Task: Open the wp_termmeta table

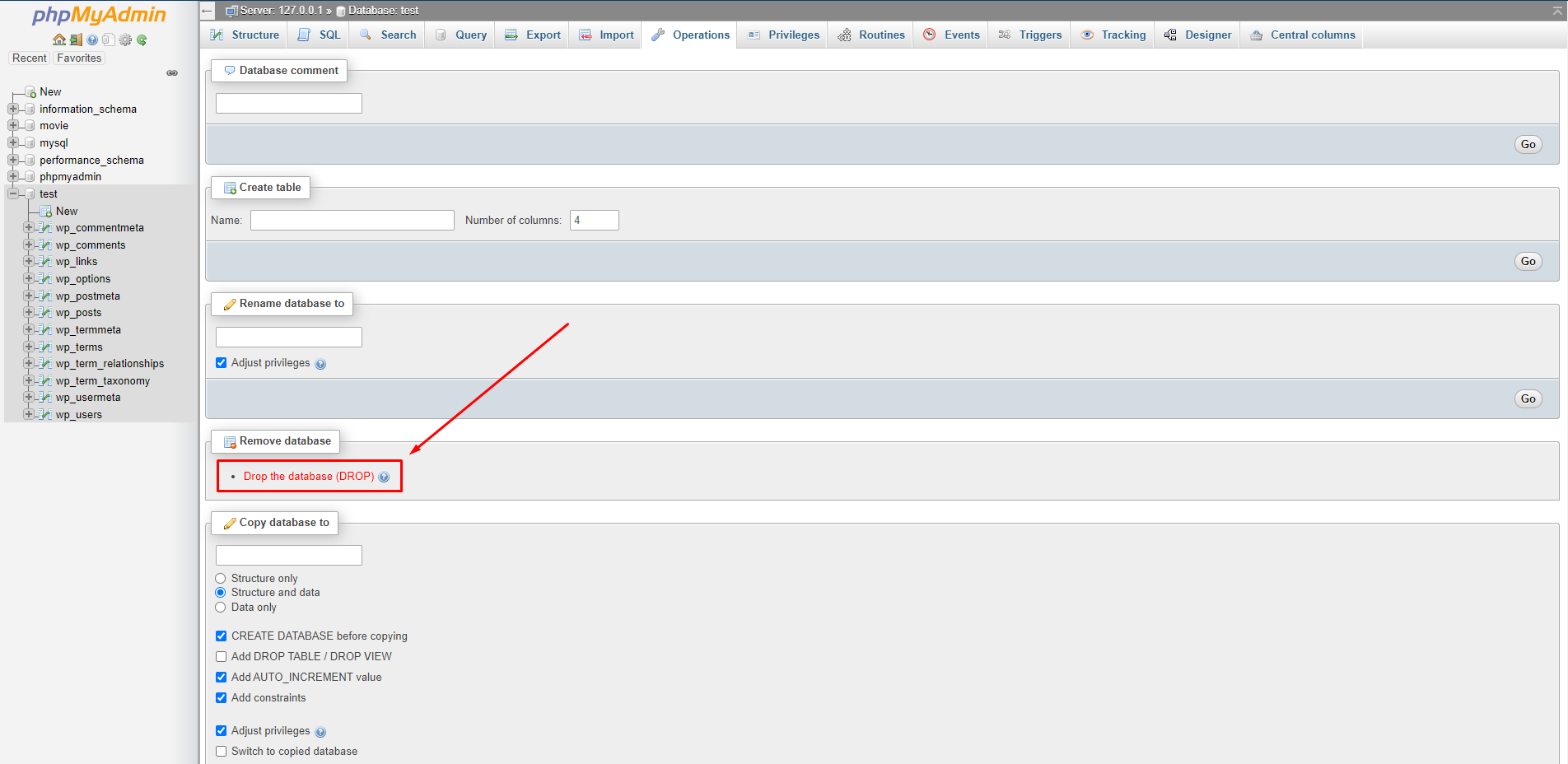Action: tap(88, 329)
